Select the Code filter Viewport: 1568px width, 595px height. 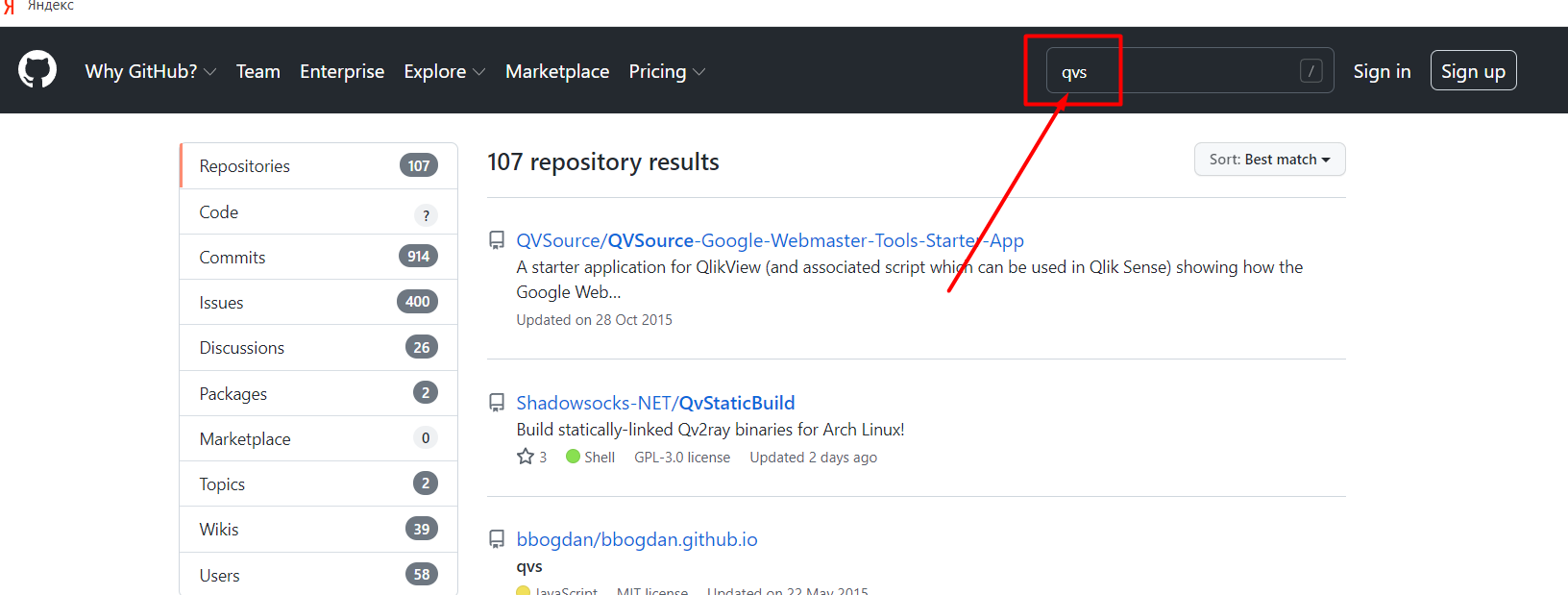(x=318, y=211)
